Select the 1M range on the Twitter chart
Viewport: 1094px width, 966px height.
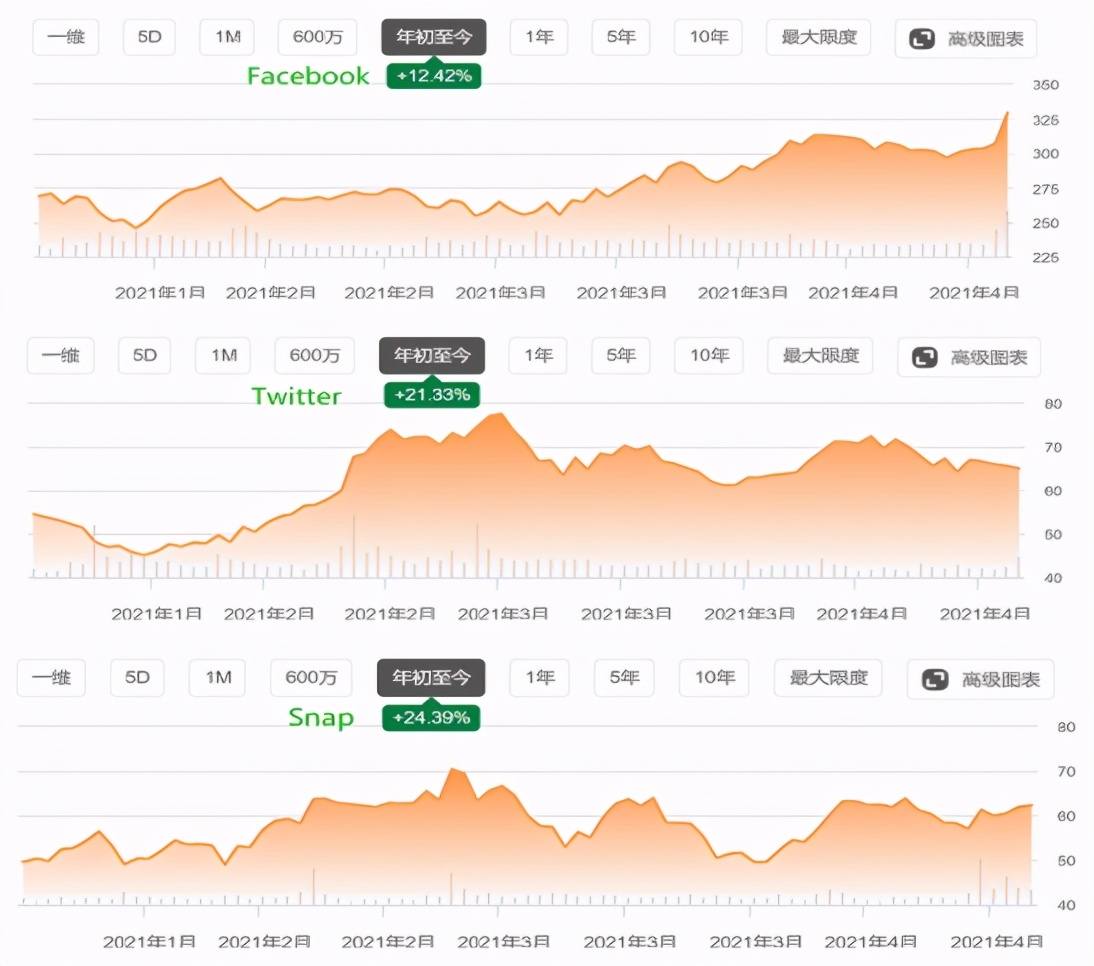pyautogui.click(x=222, y=355)
